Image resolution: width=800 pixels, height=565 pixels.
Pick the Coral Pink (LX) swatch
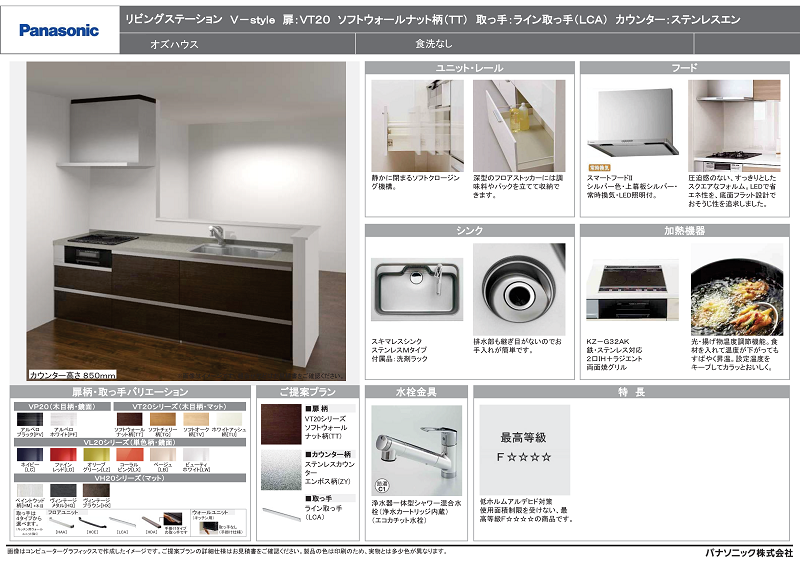(x=130, y=455)
